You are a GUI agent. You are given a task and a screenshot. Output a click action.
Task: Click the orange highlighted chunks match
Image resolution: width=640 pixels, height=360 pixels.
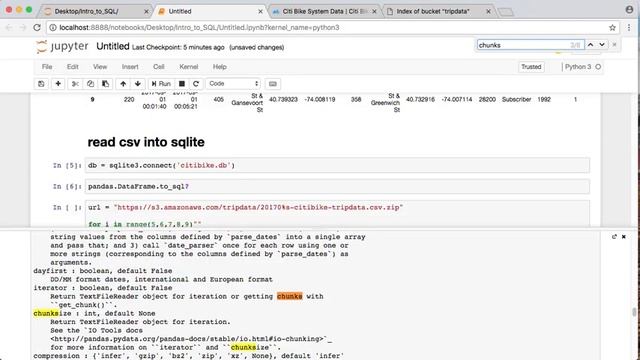(x=289, y=296)
